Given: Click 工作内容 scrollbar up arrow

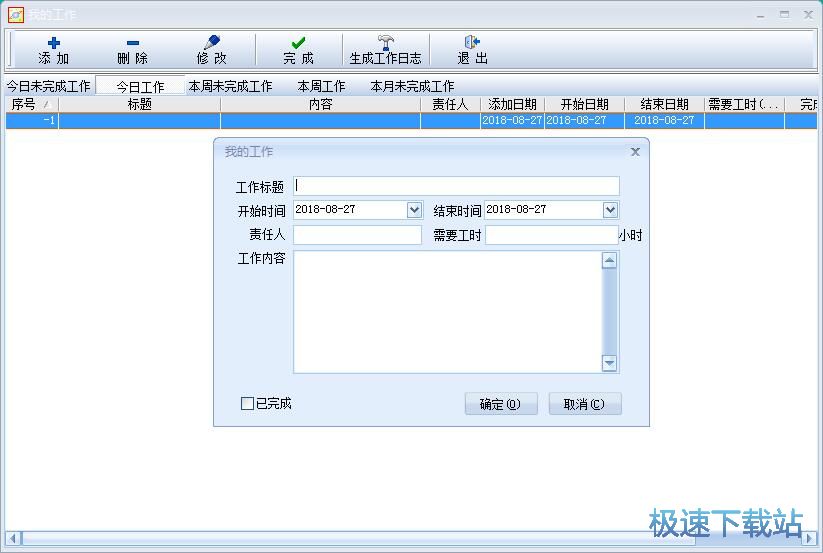Looking at the screenshot, I should point(609,260).
